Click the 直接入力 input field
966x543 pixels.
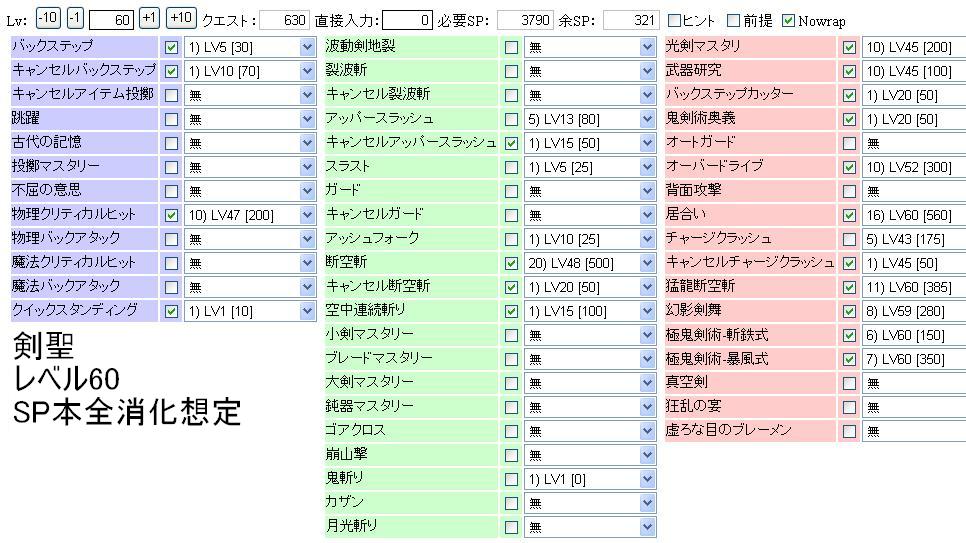(x=407, y=20)
